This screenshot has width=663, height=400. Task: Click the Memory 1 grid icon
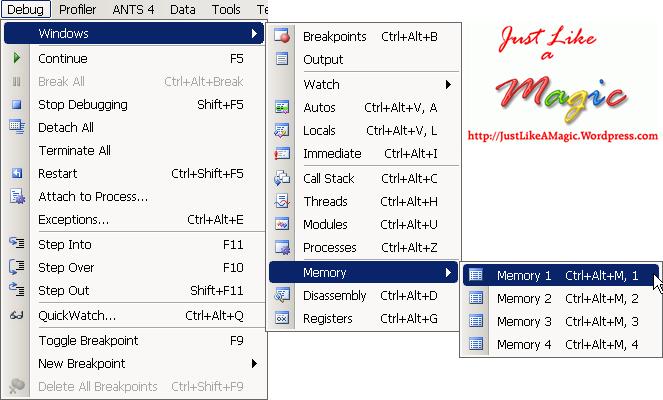tap(476, 275)
